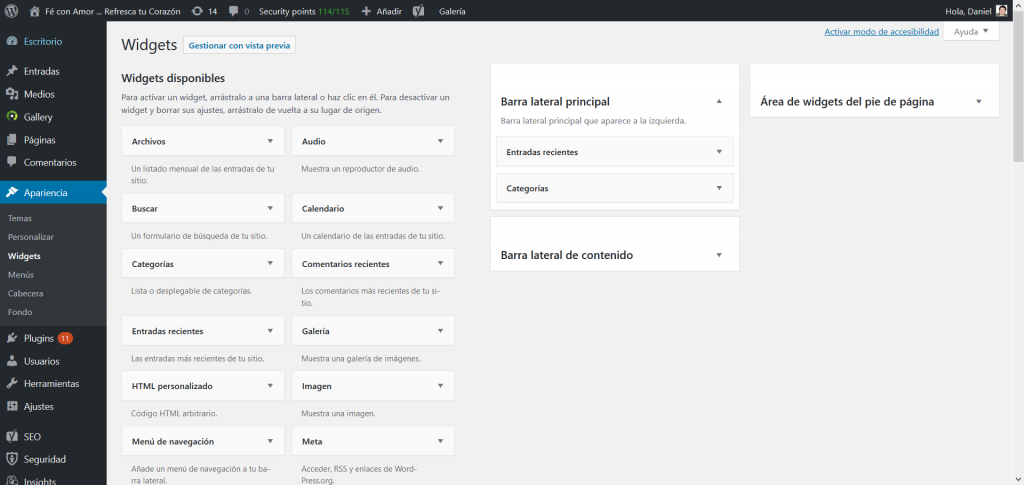Click the plus icon next to Añadir
This screenshot has width=1024, height=485.
366,11
